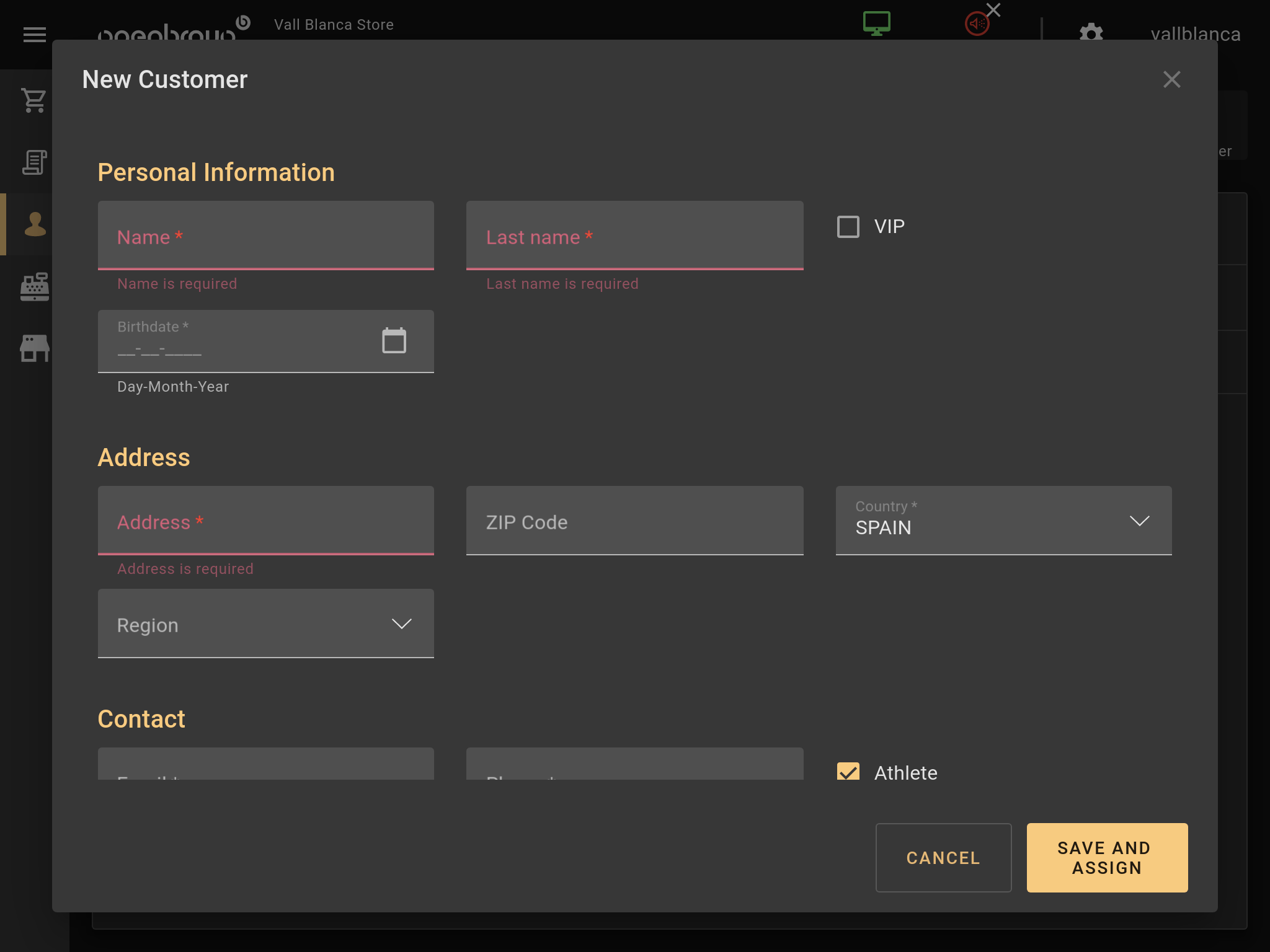The width and height of the screenshot is (1270, 952).
Task: Open the hamburger menu
Action: pyautogui.click(x=34, y=35)
